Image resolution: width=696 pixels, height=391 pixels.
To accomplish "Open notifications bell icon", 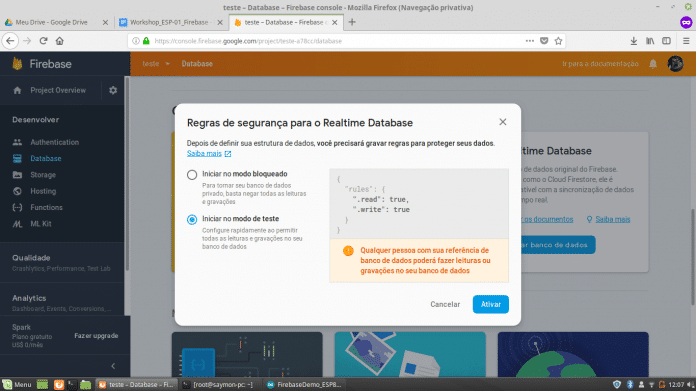I will pyautogui.click(x=653, y=64).
